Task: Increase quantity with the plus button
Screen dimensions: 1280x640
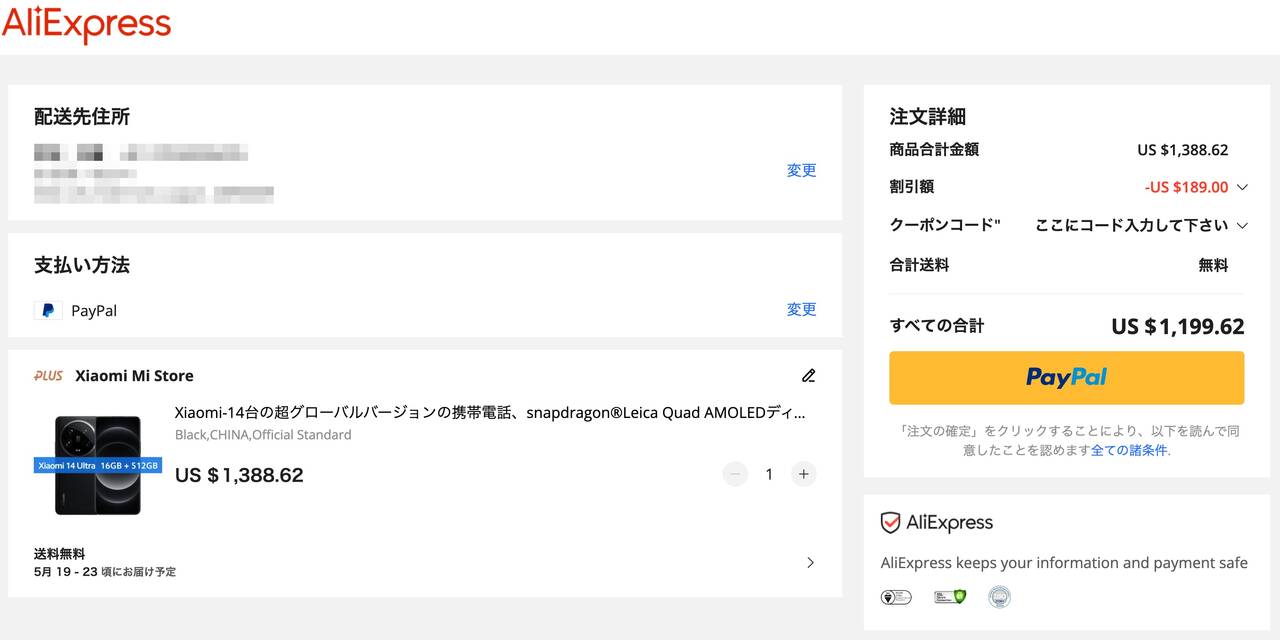Action: (804, 474)
